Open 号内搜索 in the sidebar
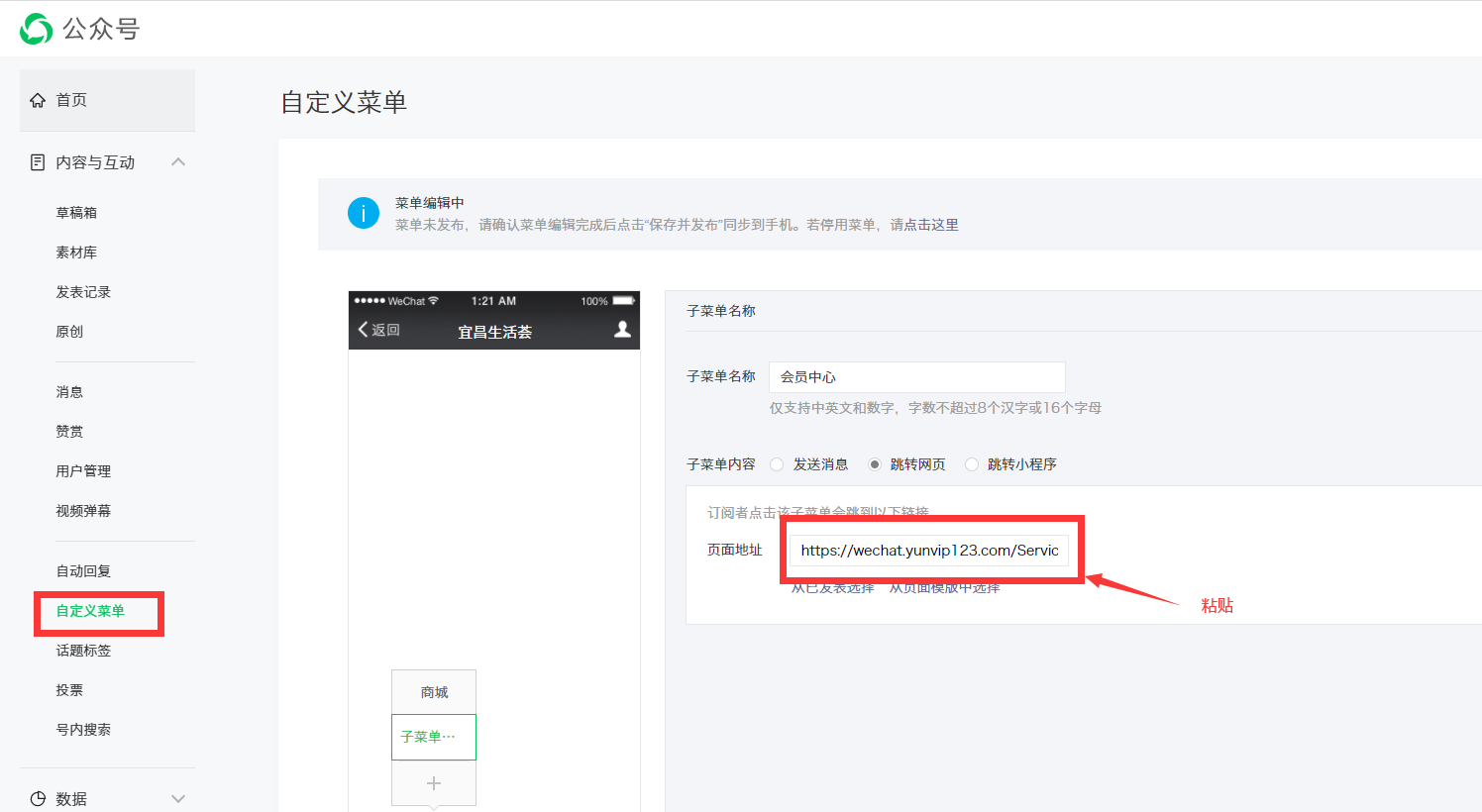 click(x=83, y=730)
